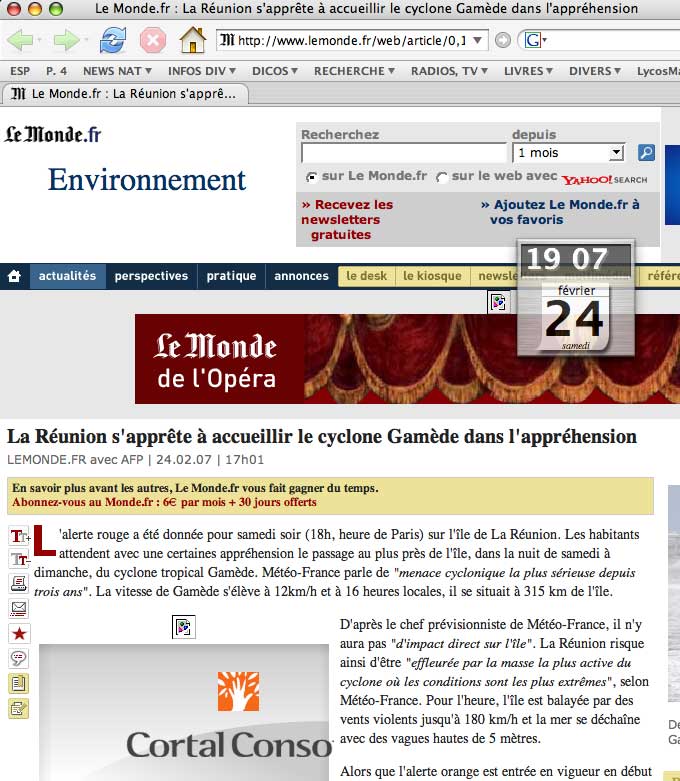Open the actualités nav tab

67,275
